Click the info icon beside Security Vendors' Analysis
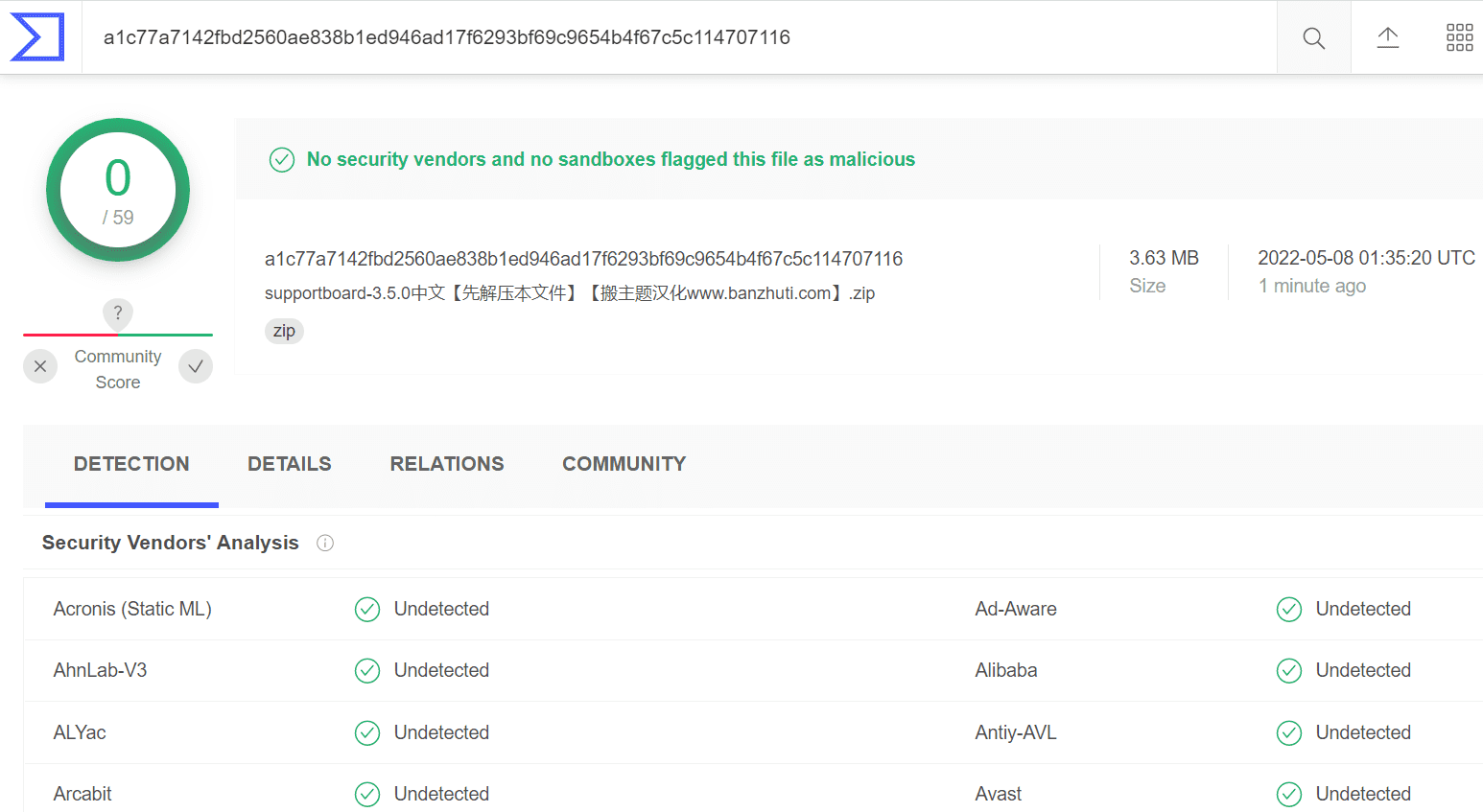 click(x=325, y=543)
